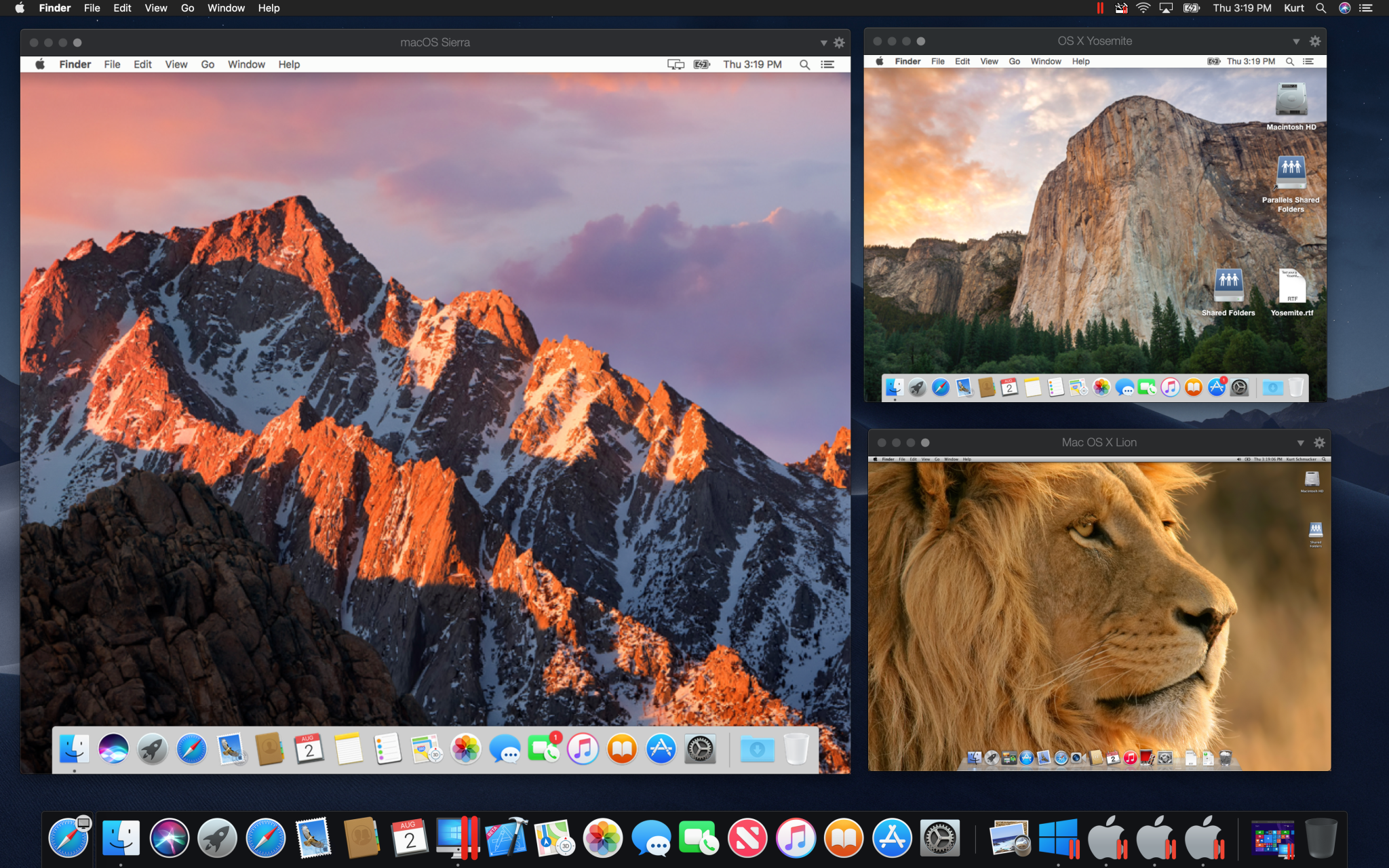Expand the Mac OS X Lion window dropdown arrow

coord(1300,443)
